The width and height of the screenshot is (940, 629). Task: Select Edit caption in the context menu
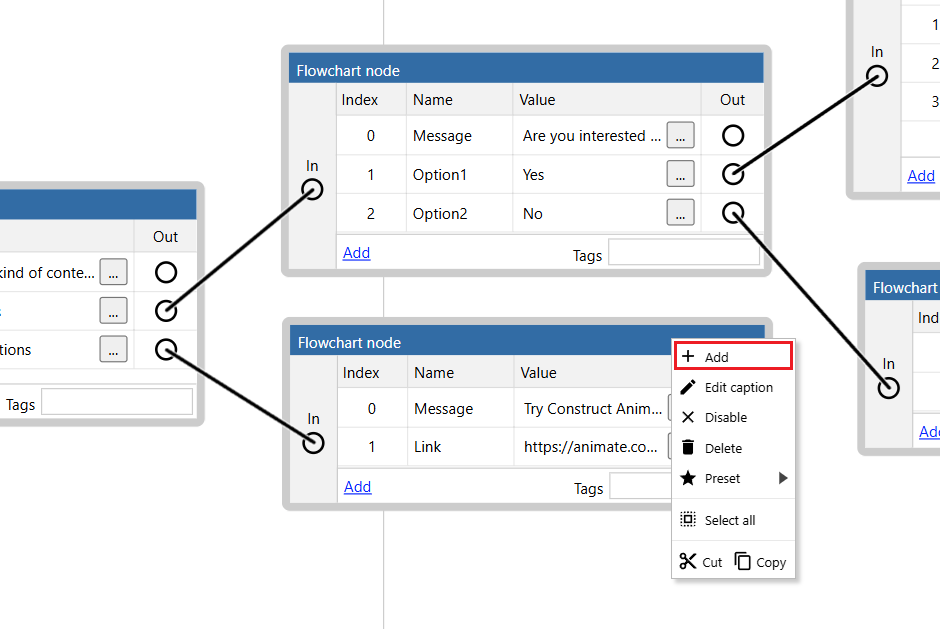741,387
